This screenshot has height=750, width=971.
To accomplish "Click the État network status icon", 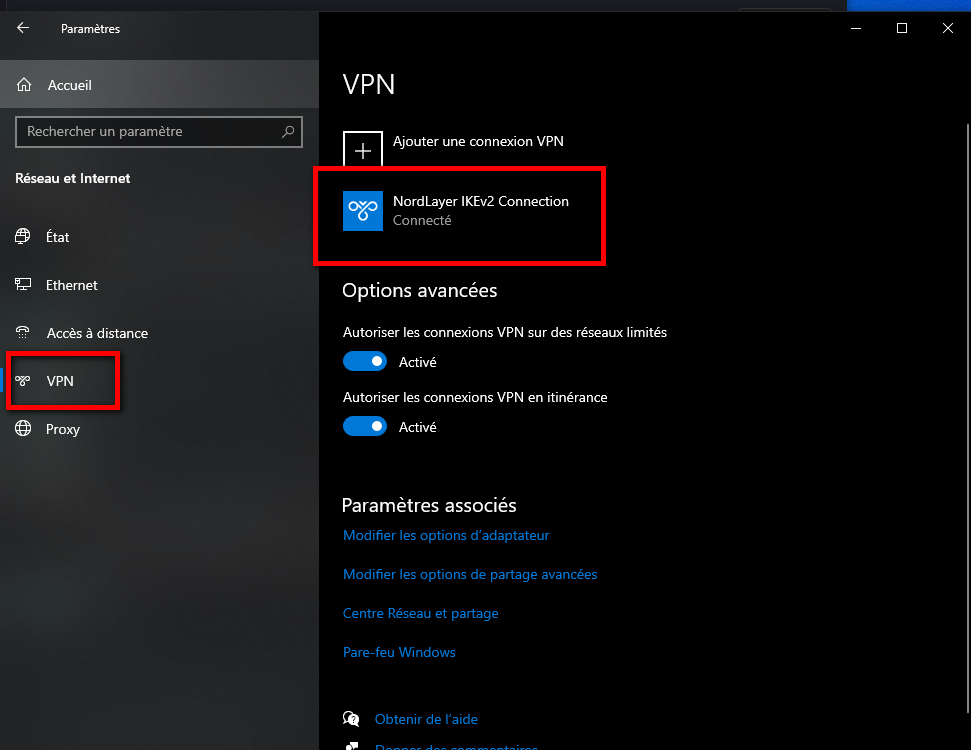I will 22,237.
